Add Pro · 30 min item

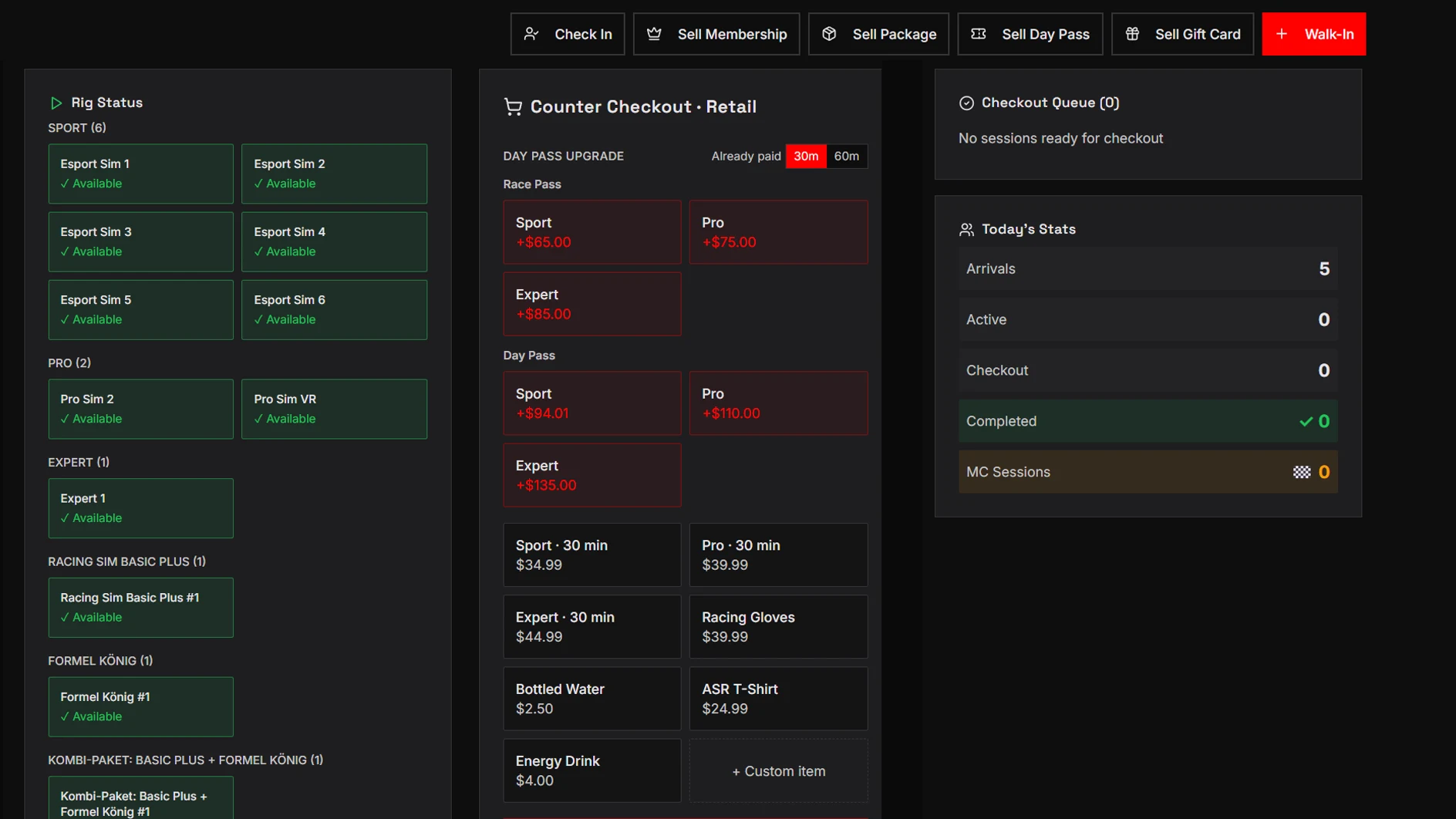pyautogui.click(x=778, y=555)
